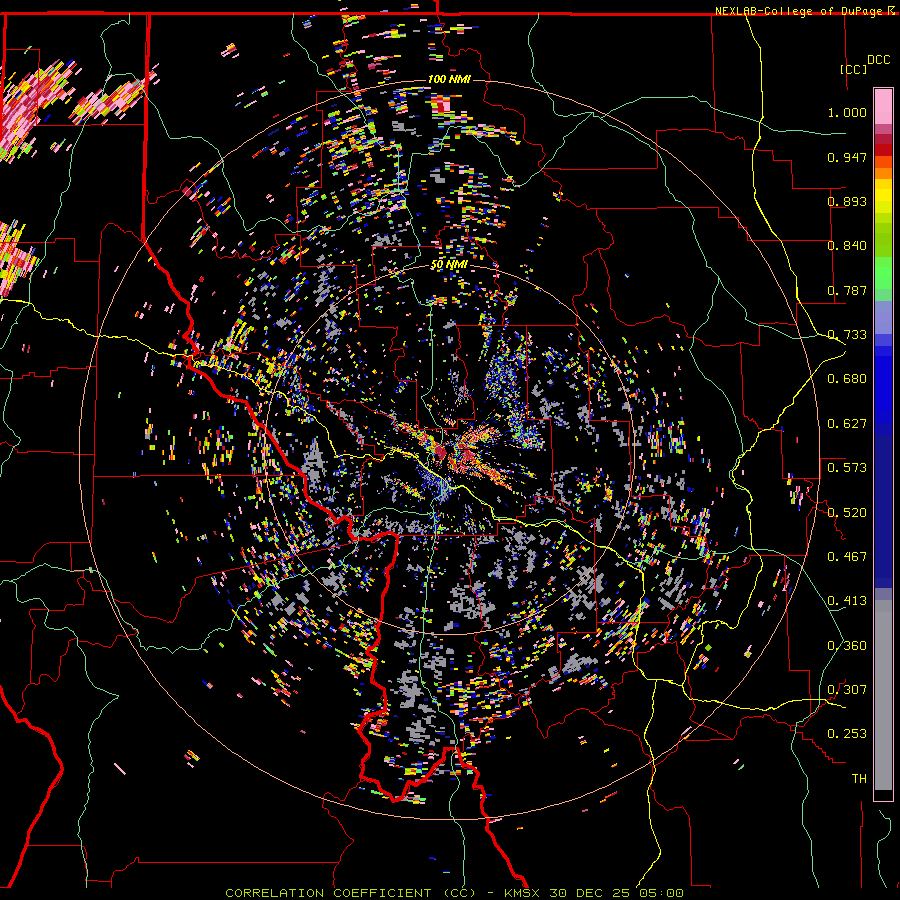Select the 05:00 timestamp
This screenshot has width=900, height=900.
coord(660,893)
